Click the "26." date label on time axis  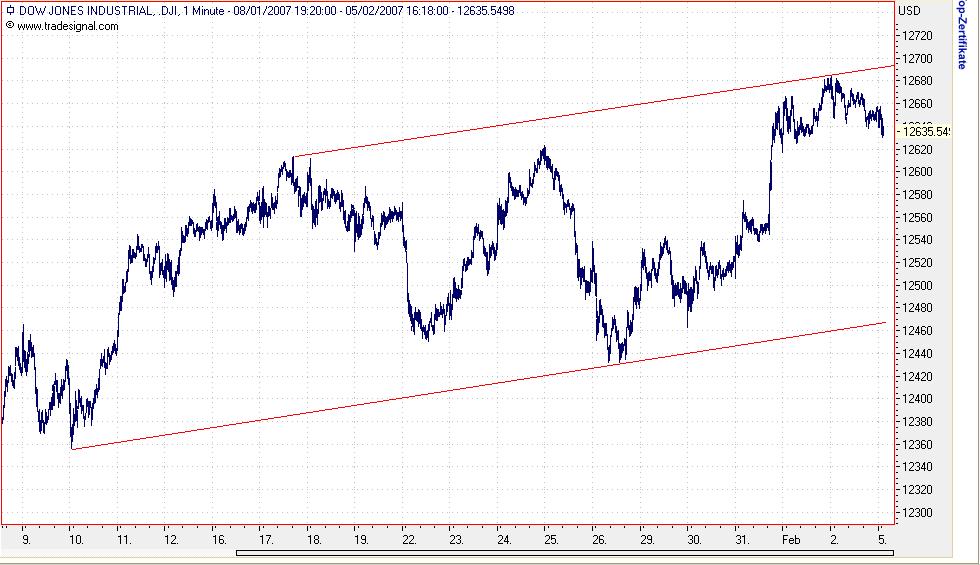click(x=599, y=539)
